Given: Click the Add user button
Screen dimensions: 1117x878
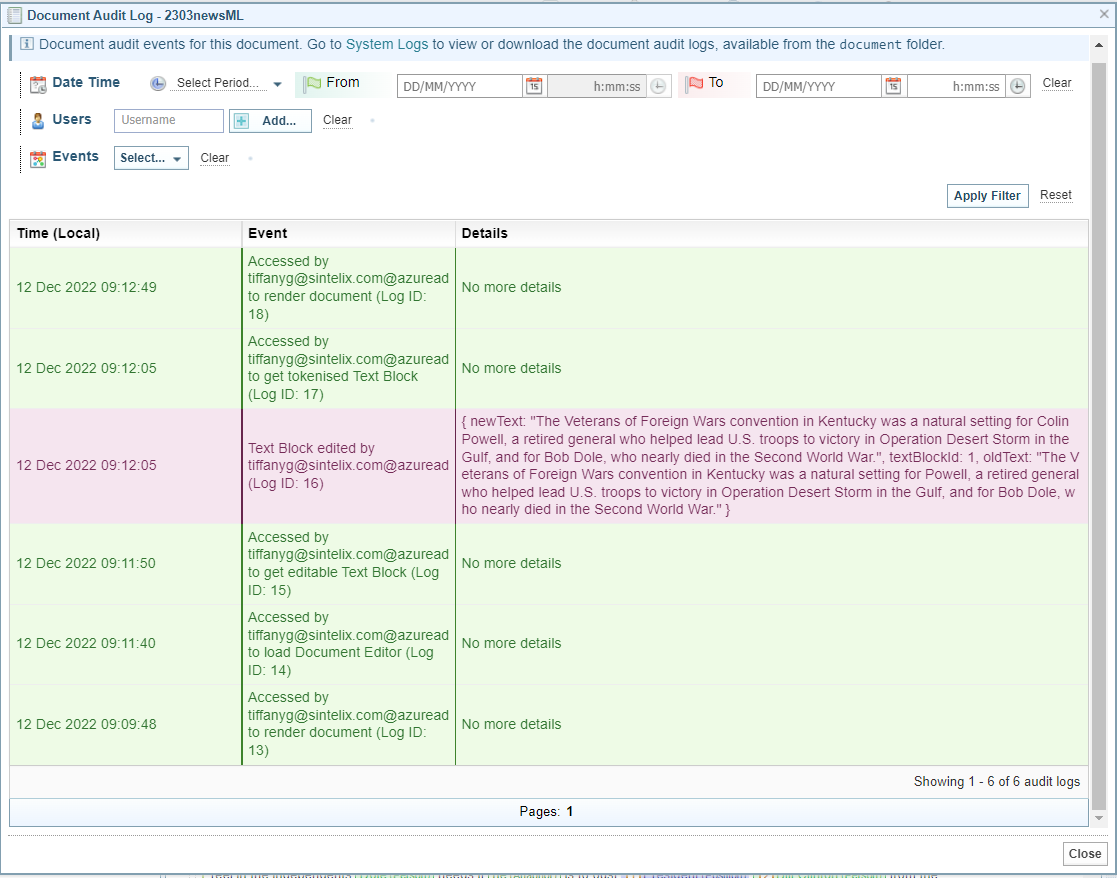Looking at the screenshot, I should 270,121.
